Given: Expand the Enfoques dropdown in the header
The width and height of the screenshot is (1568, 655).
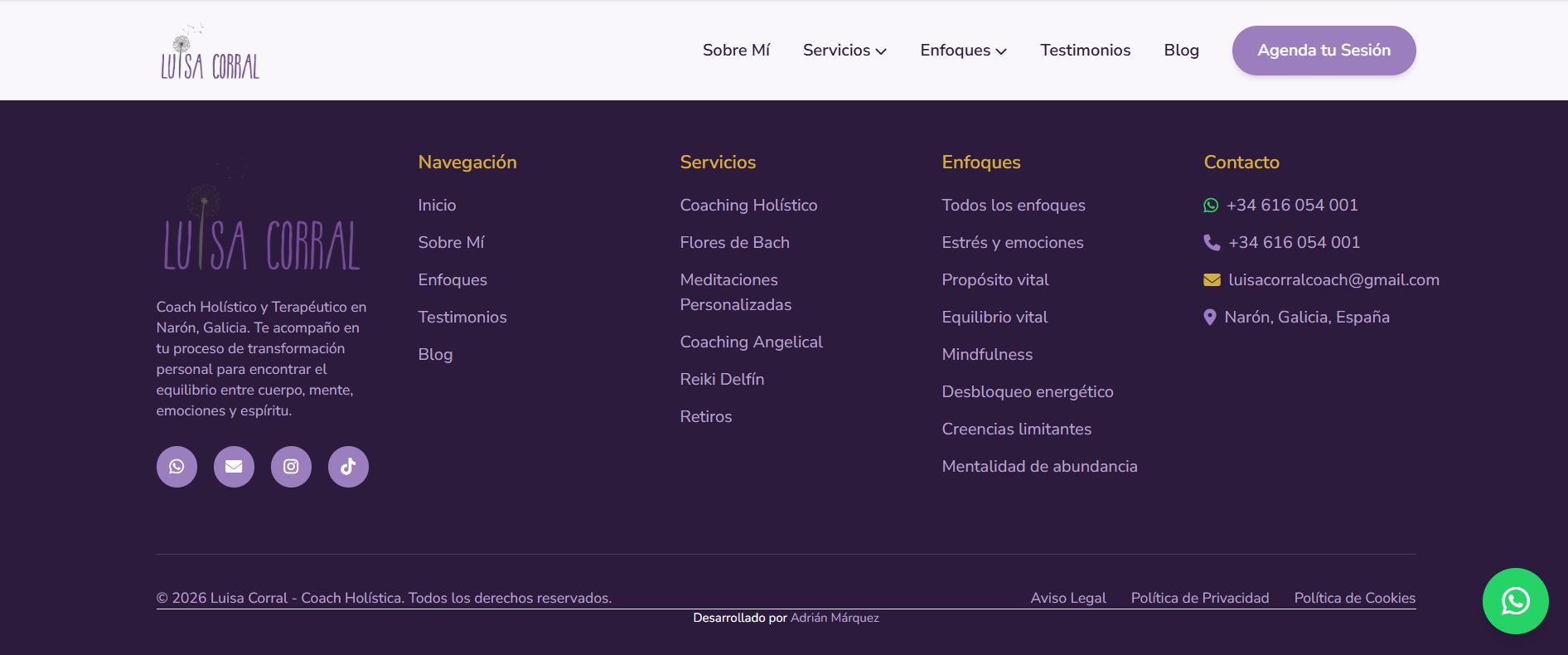Looking at the screenshot, I should pos(964,51).
